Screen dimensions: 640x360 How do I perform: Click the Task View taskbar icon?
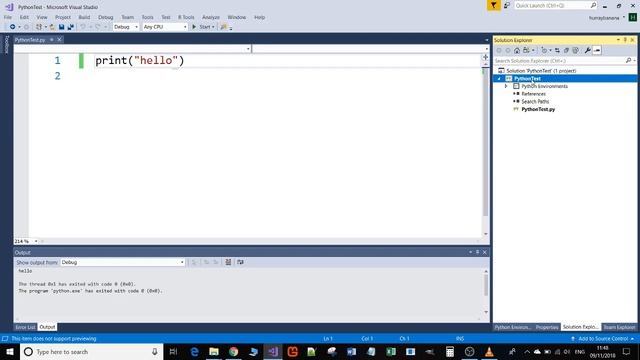coord(173,351)
